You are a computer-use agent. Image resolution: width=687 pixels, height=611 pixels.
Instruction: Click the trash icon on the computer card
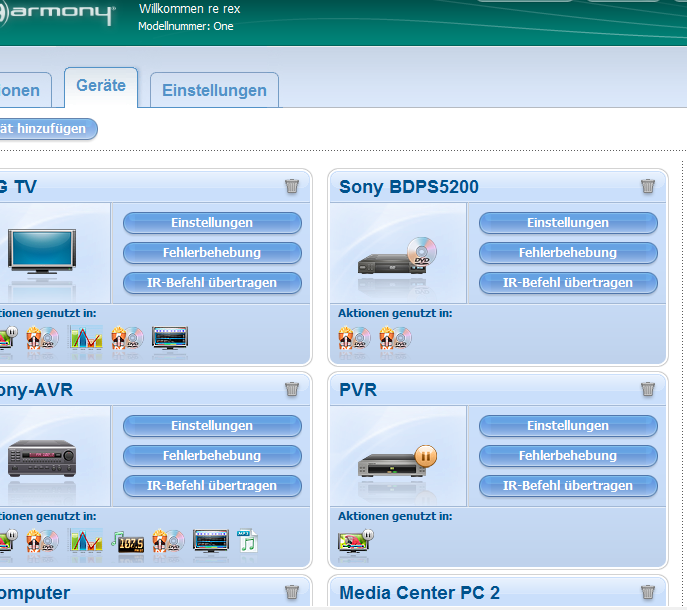(292, 592)
